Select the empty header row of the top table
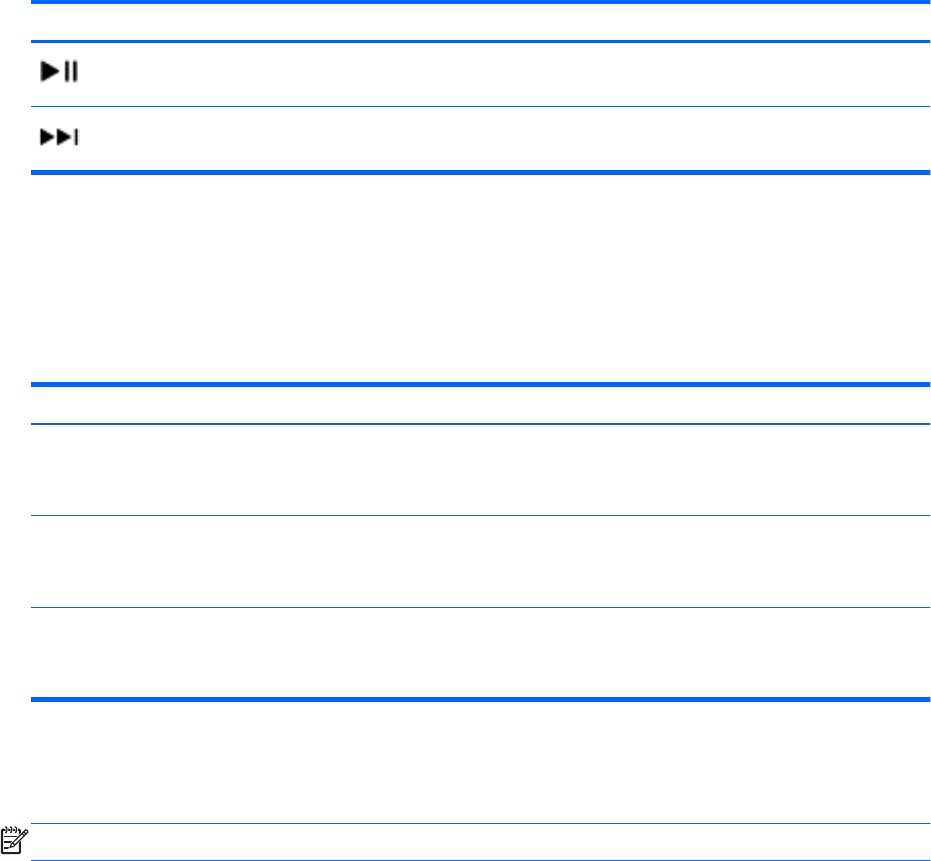 pos(480,22)
